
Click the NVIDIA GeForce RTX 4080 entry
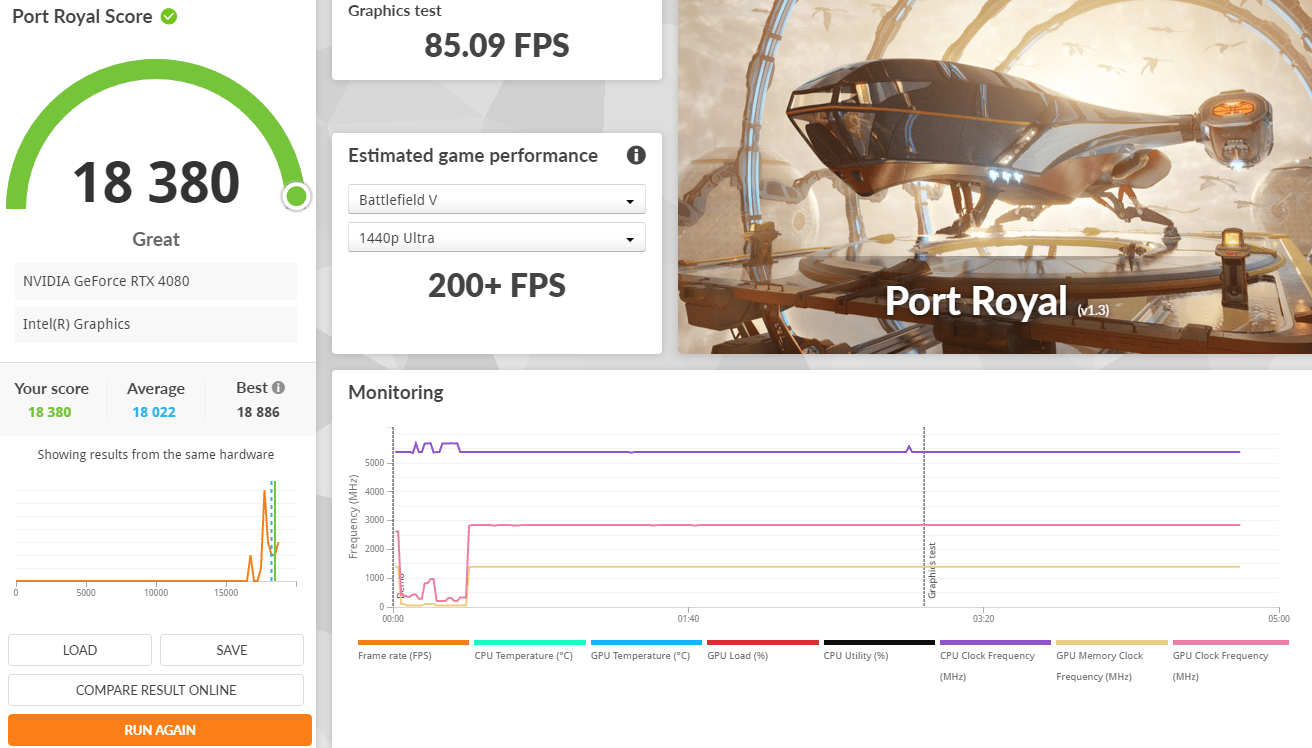[156, 281]
